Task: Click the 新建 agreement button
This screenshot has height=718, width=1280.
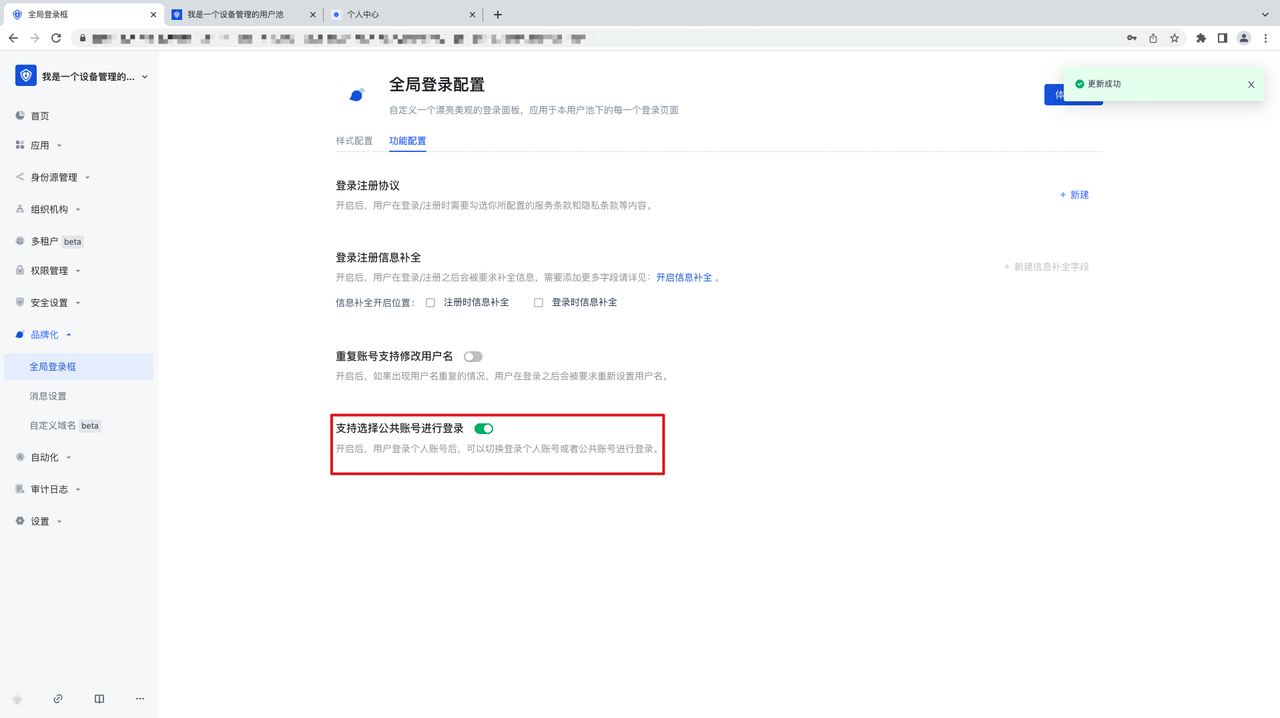Action: point(1074,195)
